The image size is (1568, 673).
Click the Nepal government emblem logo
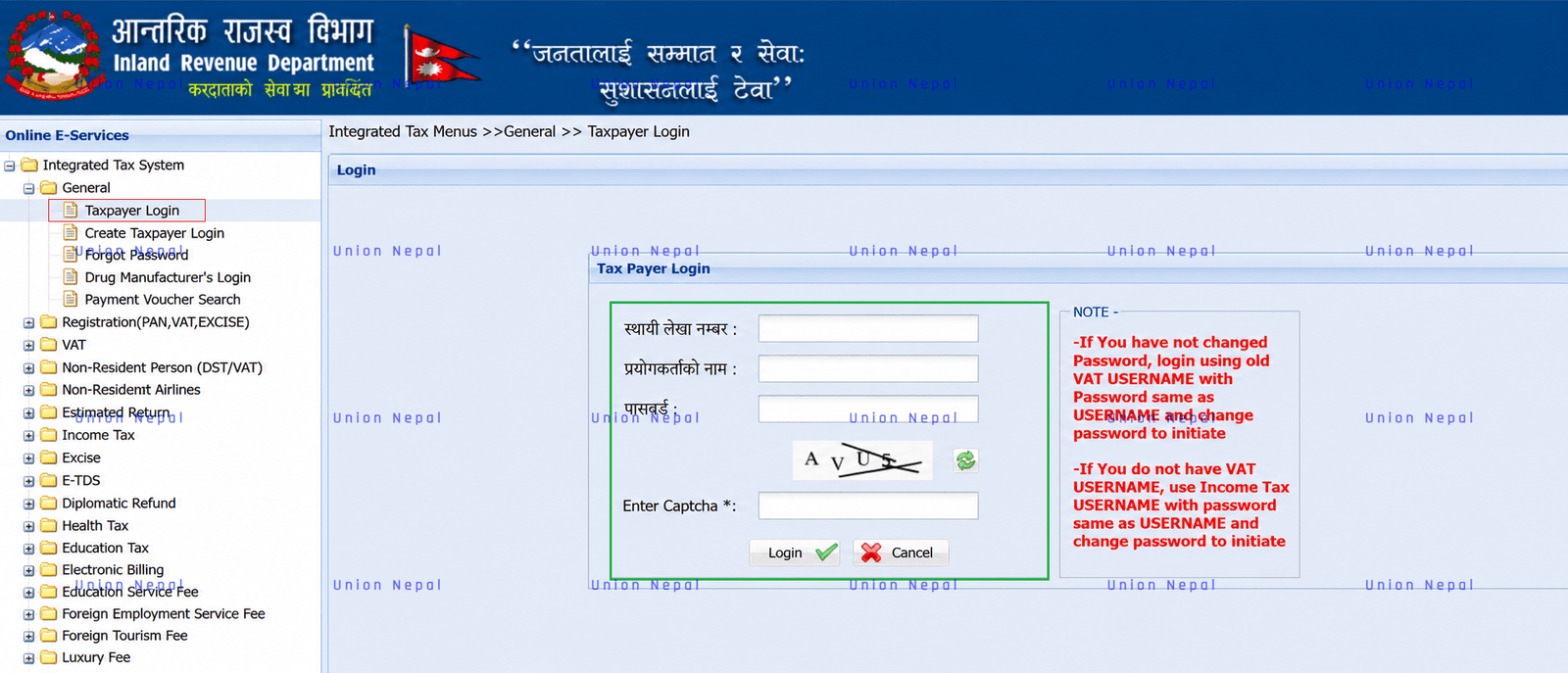pyautogui.click(x=54, y=56)
